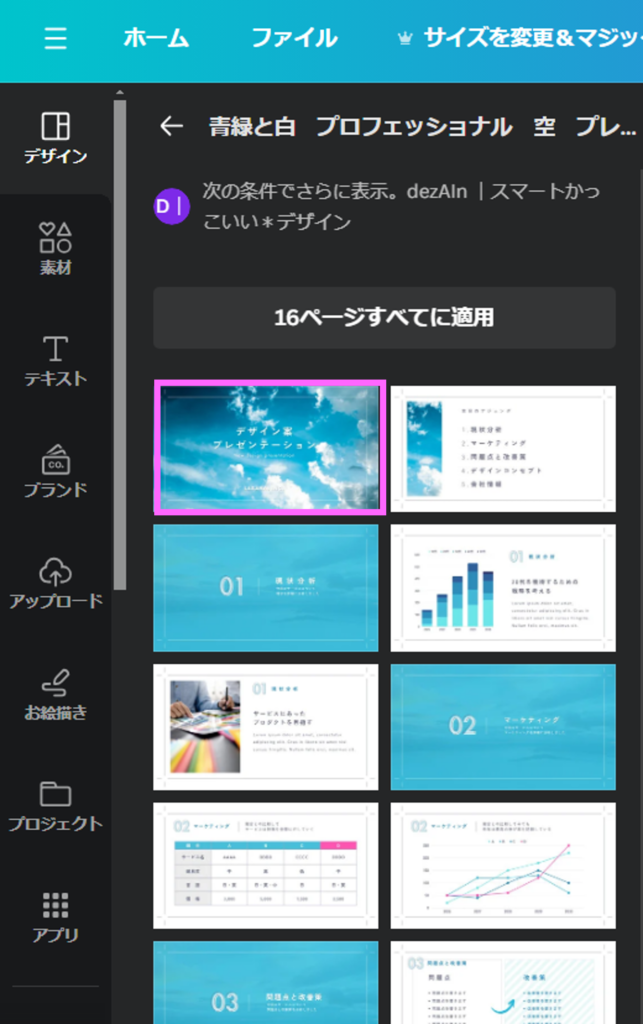
Task: Apply template with 16ページすべてに適用 button
Action: 384,318
